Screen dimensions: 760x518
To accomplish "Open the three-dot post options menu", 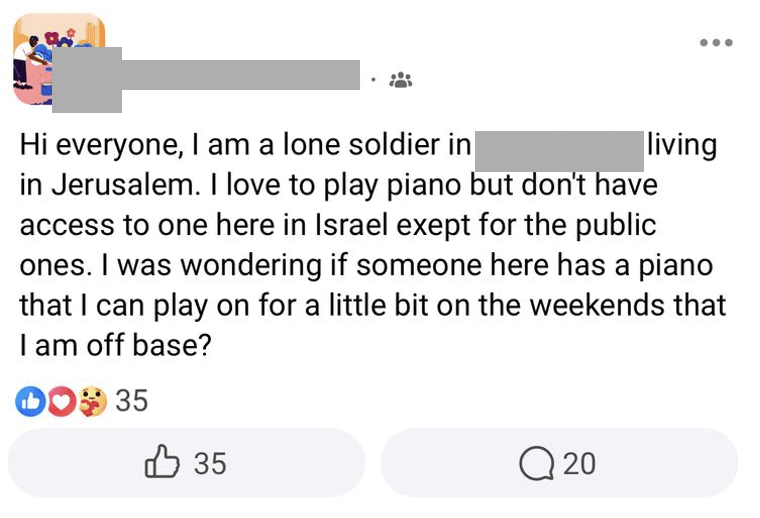I will click(x=716, y=43).
